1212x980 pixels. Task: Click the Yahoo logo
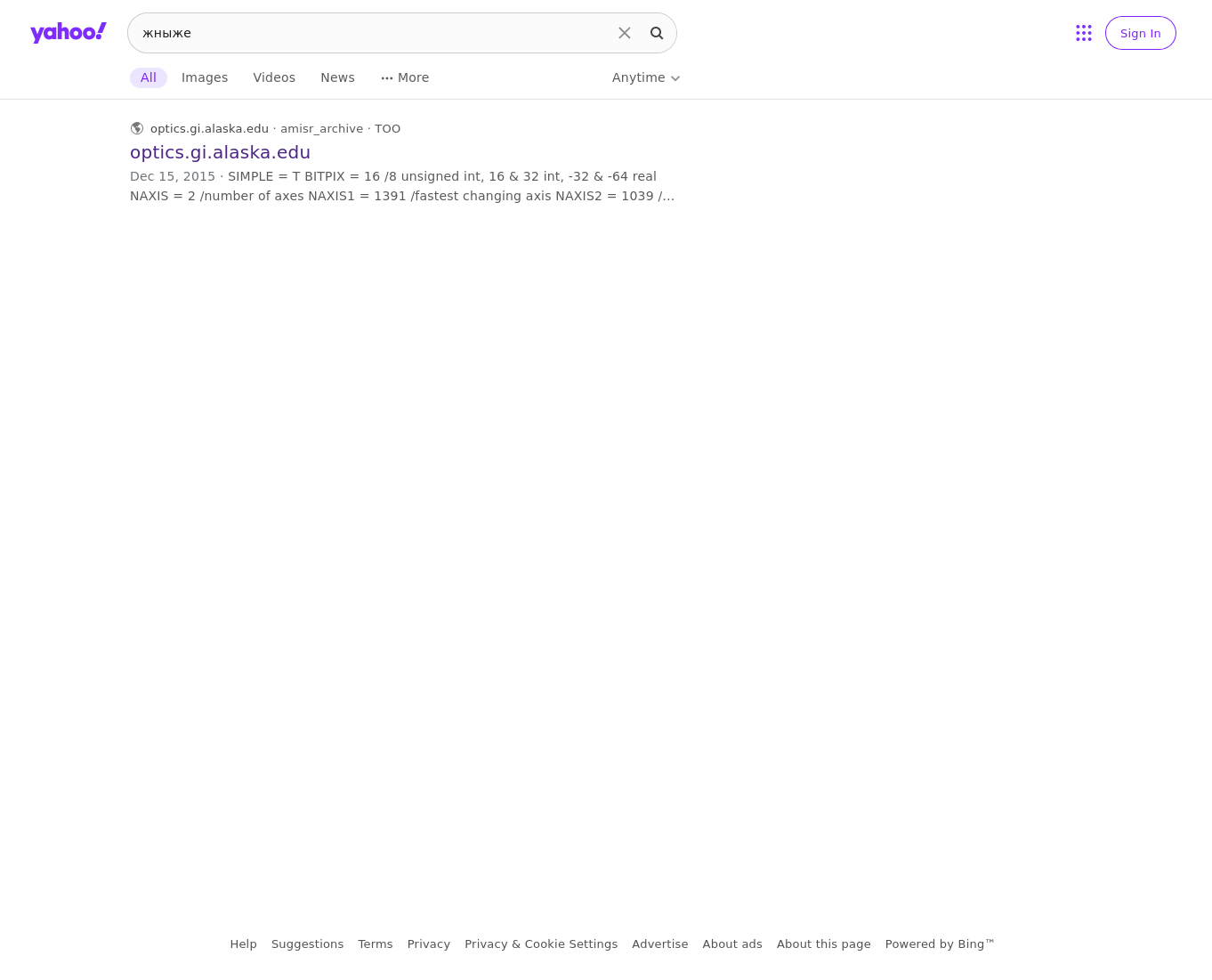[x=69, y=33]
